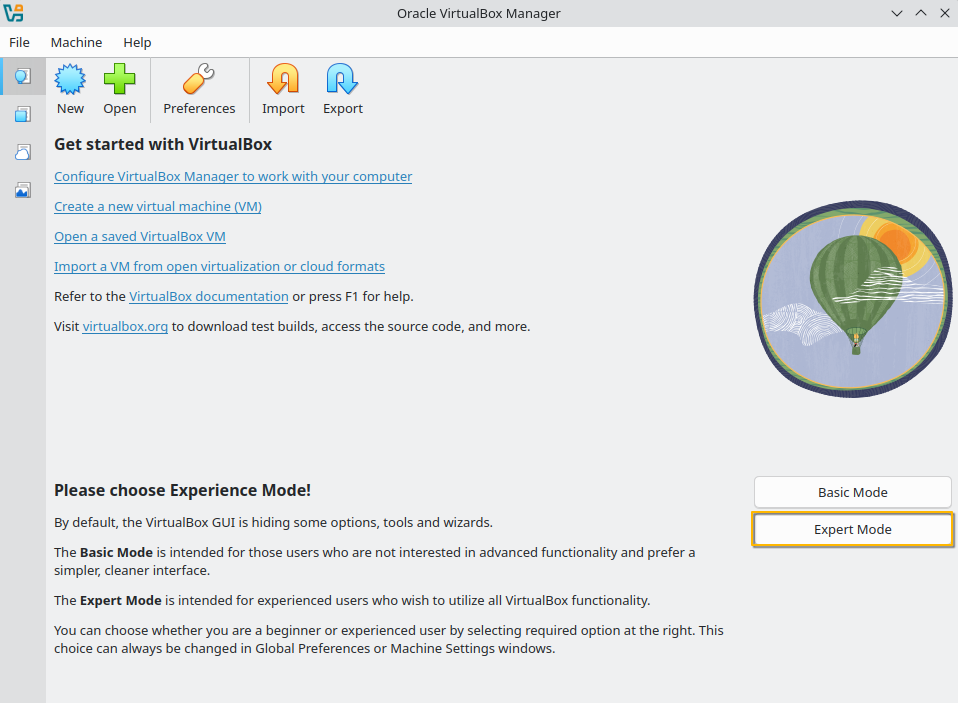Open the Machines tool in the sidebar
Screen dimensions: 958x703
(22, 114)
